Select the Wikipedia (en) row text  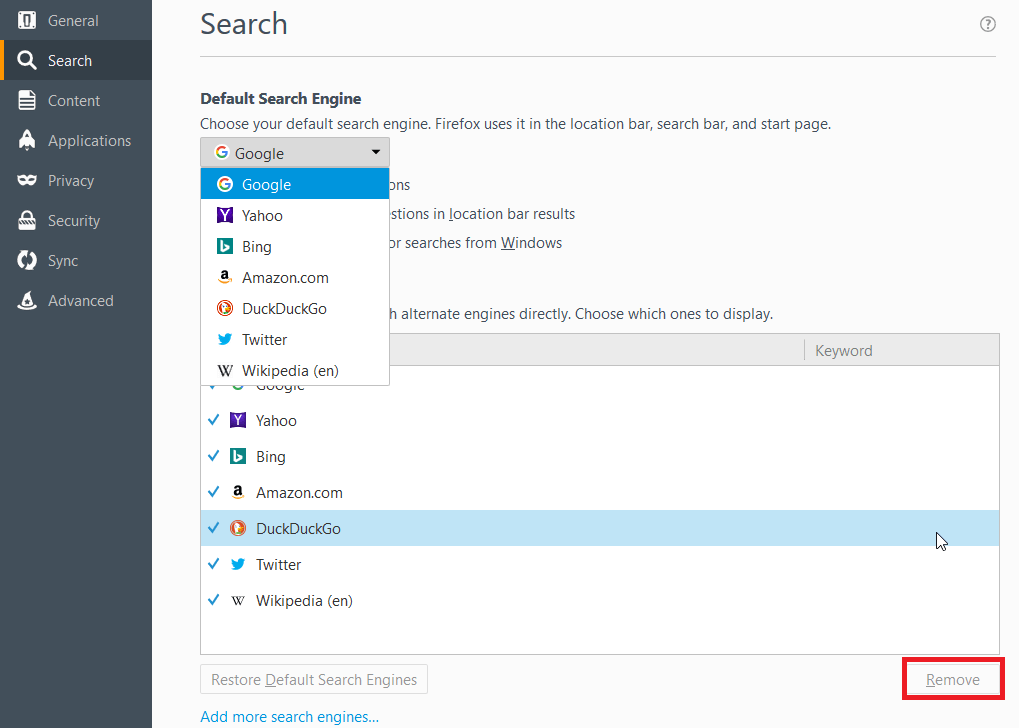(x=304, y=601)
